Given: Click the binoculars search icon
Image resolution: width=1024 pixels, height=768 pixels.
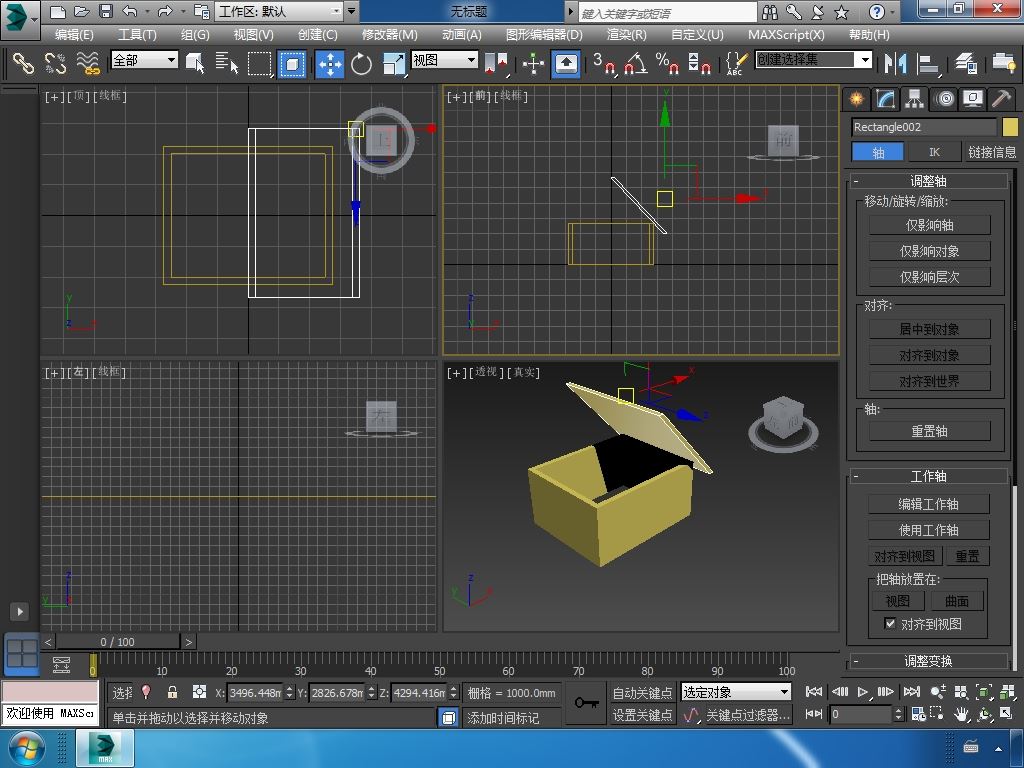Looking at the screenshot, I should coord(771,12).
